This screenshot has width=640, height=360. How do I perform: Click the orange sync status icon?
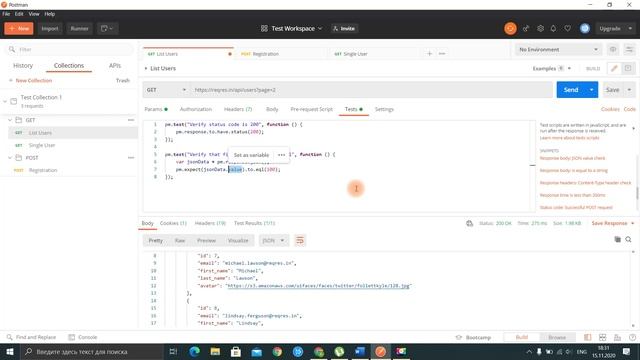[510, 29]
